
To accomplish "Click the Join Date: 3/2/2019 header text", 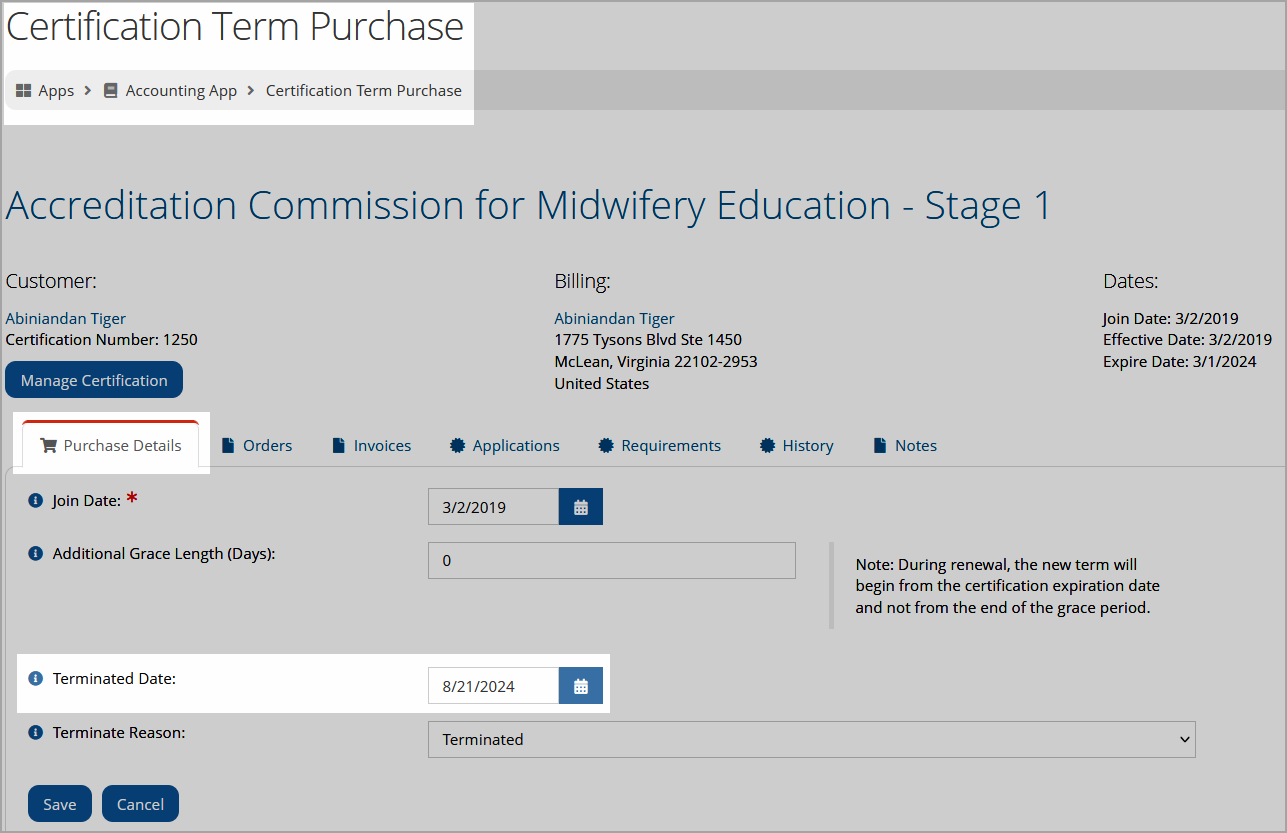I will (1172, 318).
